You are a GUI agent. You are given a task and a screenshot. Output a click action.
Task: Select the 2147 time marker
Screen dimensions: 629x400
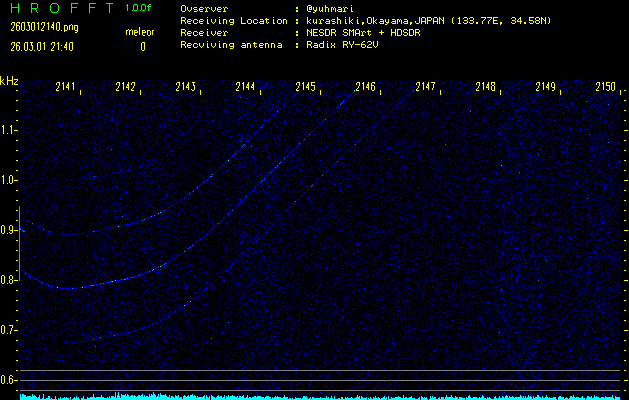pos(426,88)
